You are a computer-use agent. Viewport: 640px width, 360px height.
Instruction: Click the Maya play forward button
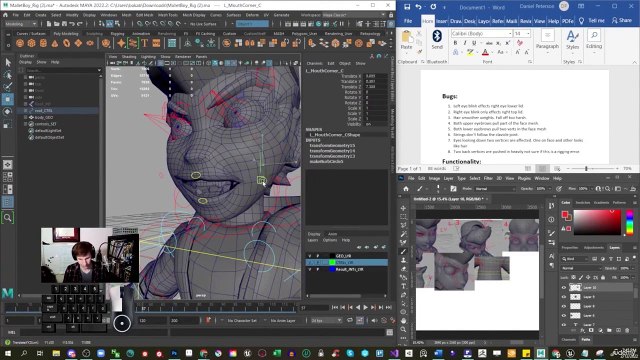pos(366,307)
